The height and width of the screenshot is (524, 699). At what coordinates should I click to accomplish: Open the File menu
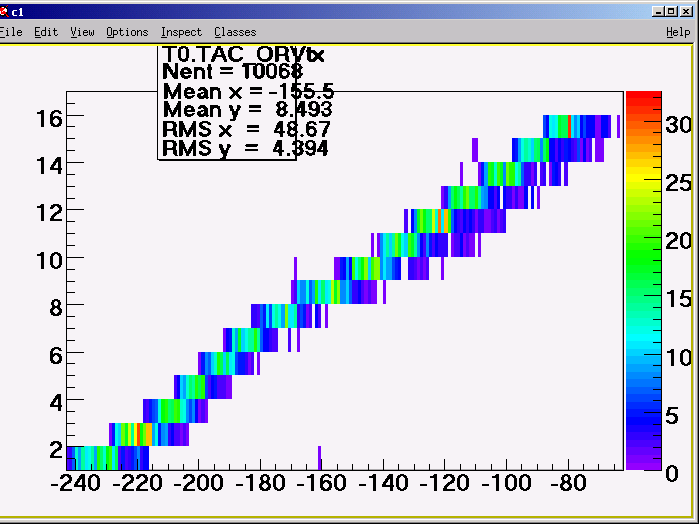click(x=11, y=32)
